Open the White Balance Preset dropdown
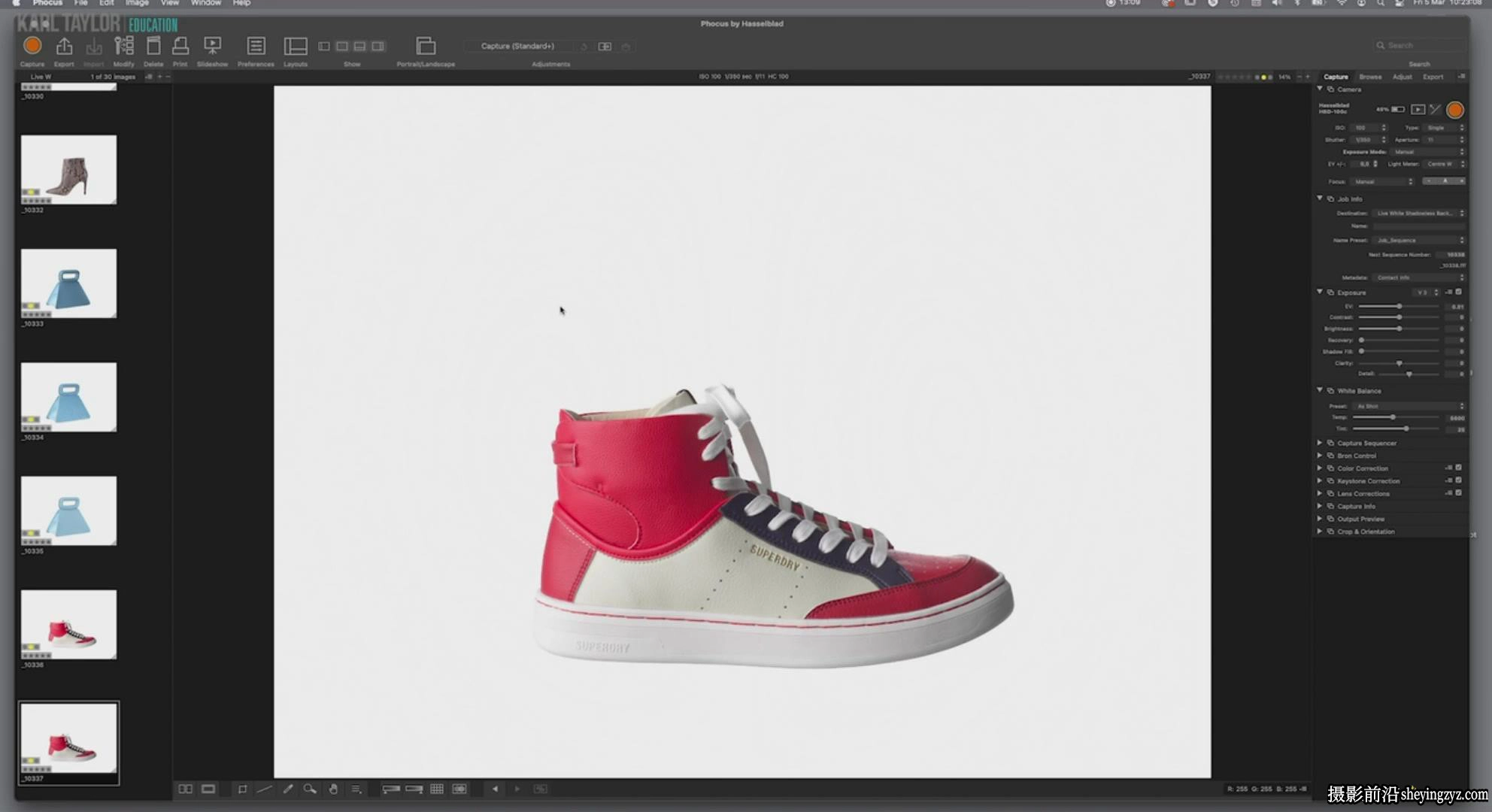 pos(1409,406)
